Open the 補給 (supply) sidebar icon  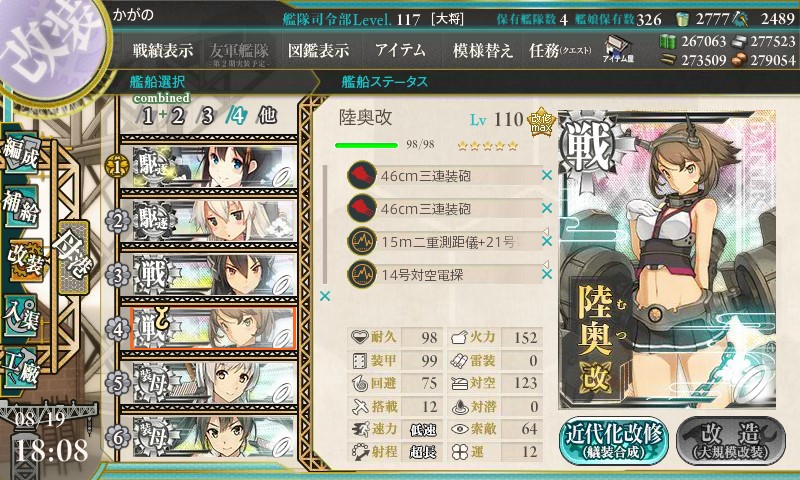[21, 206]
